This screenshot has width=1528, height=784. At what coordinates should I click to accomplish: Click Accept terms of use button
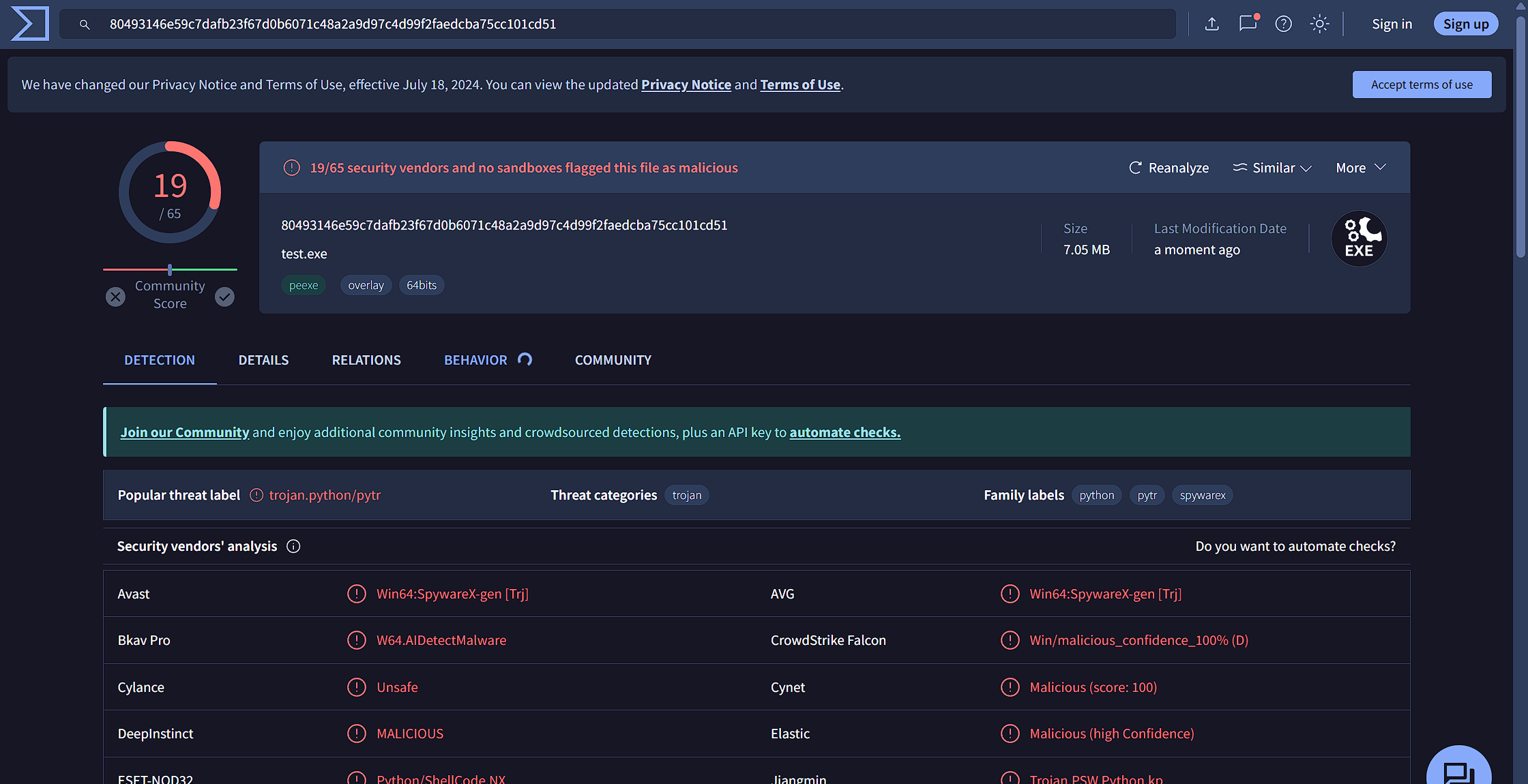1422,85
